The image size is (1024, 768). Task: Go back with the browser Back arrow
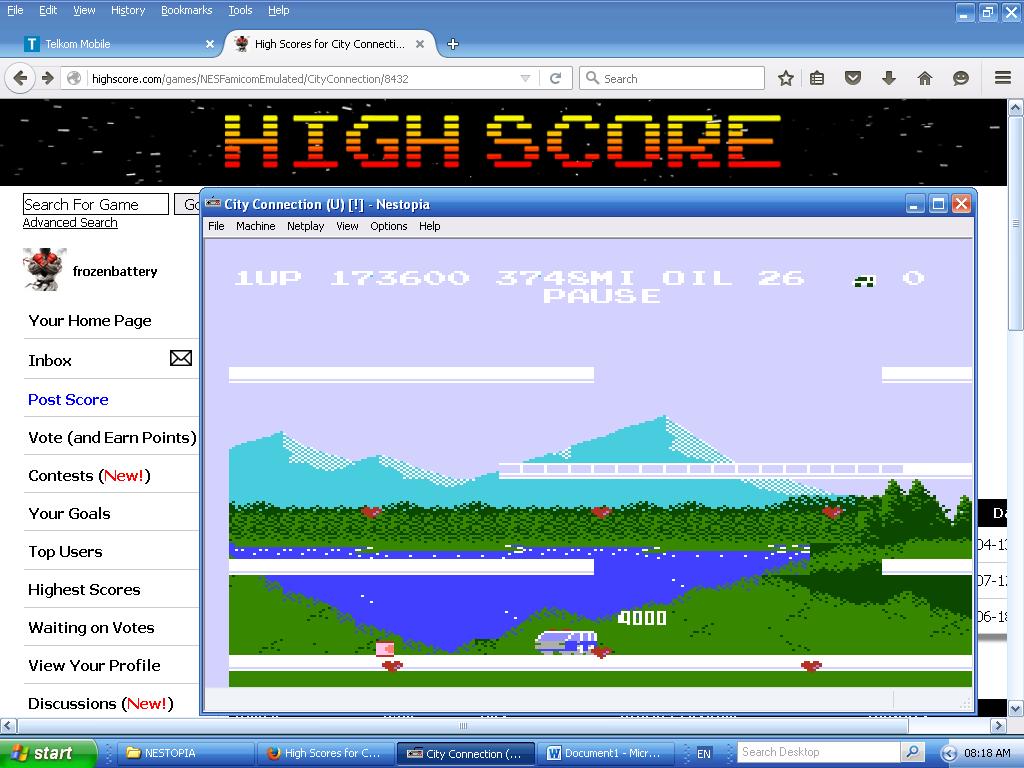pyautogui.click(x=20, y=78)
